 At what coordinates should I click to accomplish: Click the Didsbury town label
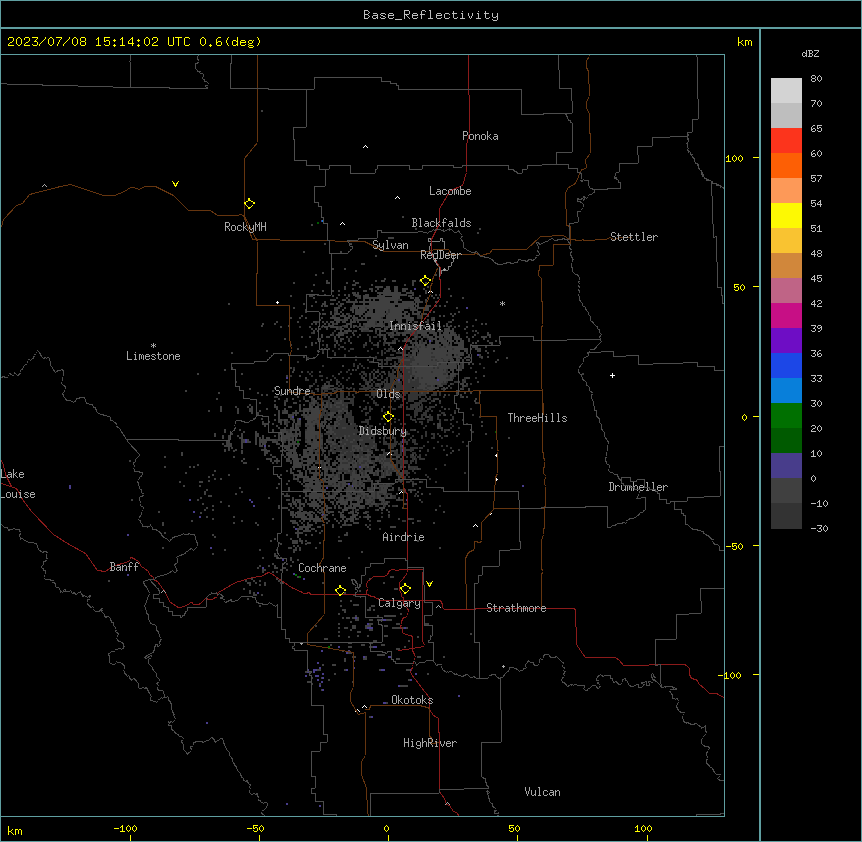[x=383, y=431]
